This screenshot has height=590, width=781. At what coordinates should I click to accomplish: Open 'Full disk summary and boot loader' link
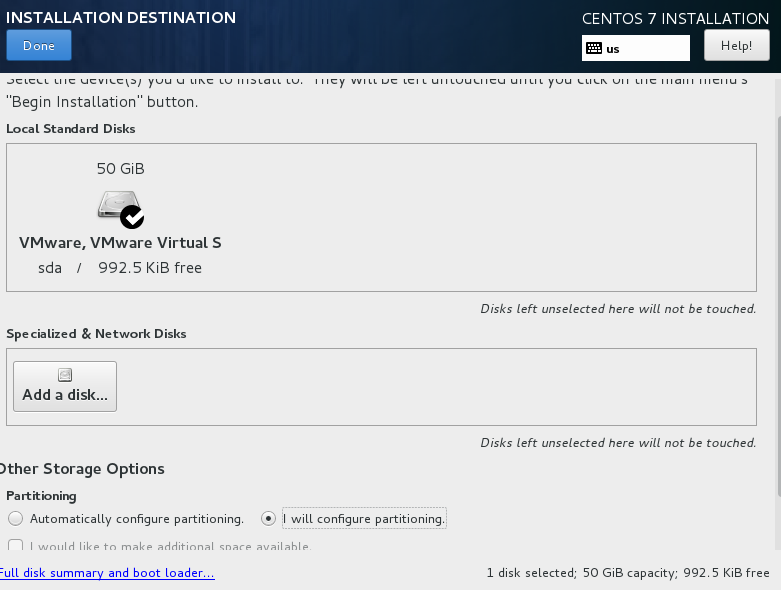click(x=106, y=573)
